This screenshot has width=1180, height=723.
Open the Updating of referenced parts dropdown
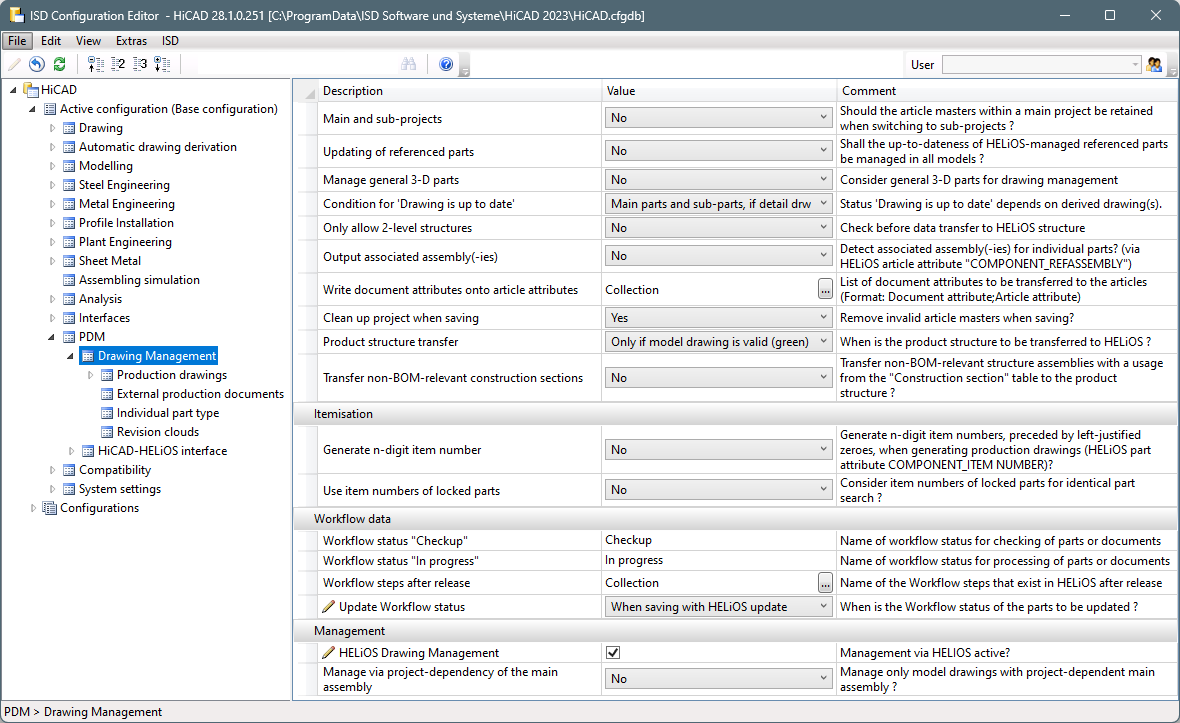click(x=719, y=150)
